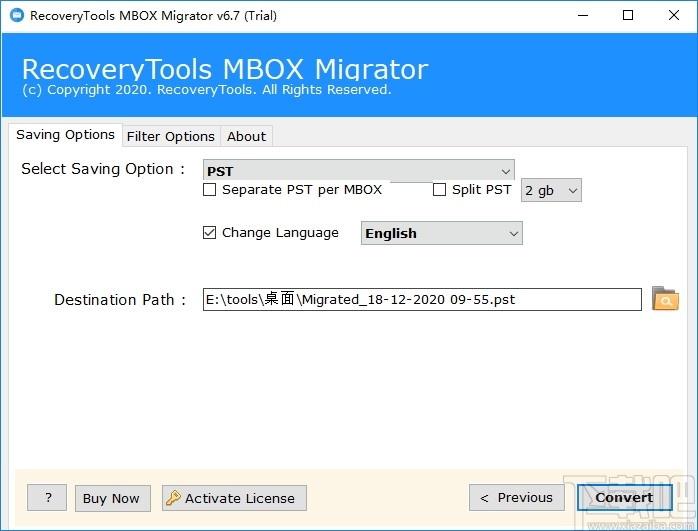This screenshot has height=531, width=698.
Task: Go to the About tab
Action: coord(247,136)
